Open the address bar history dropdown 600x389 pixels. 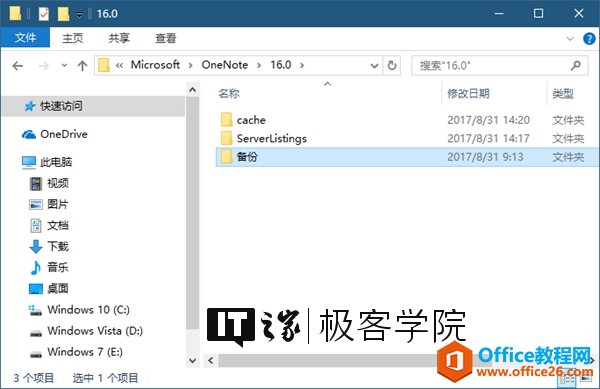375,66
